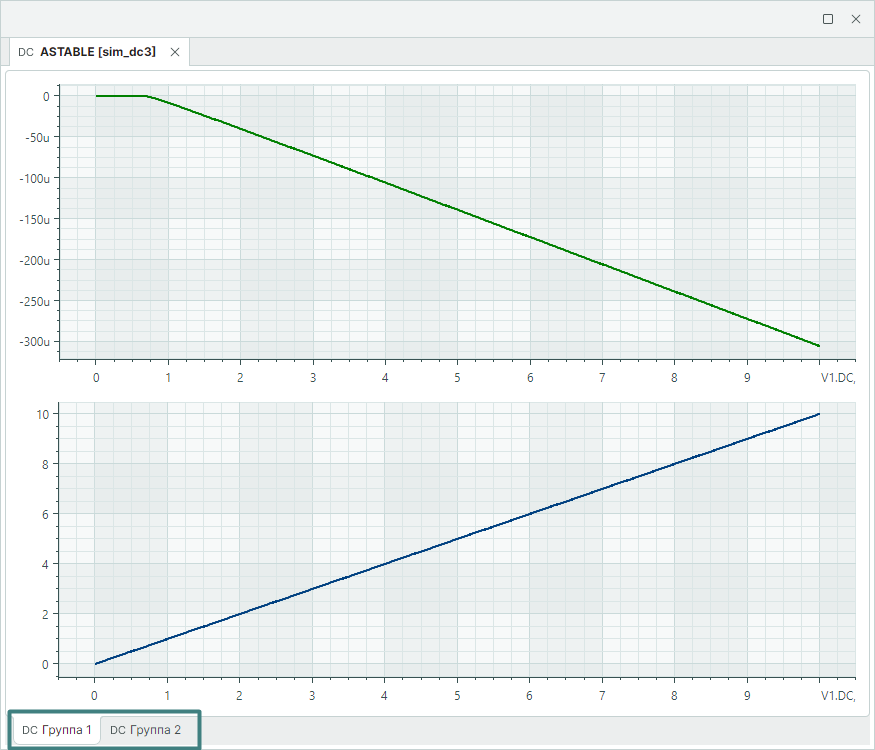
Task: Click the DC icon beside Группа 1
Action: (x=29, y=730)
